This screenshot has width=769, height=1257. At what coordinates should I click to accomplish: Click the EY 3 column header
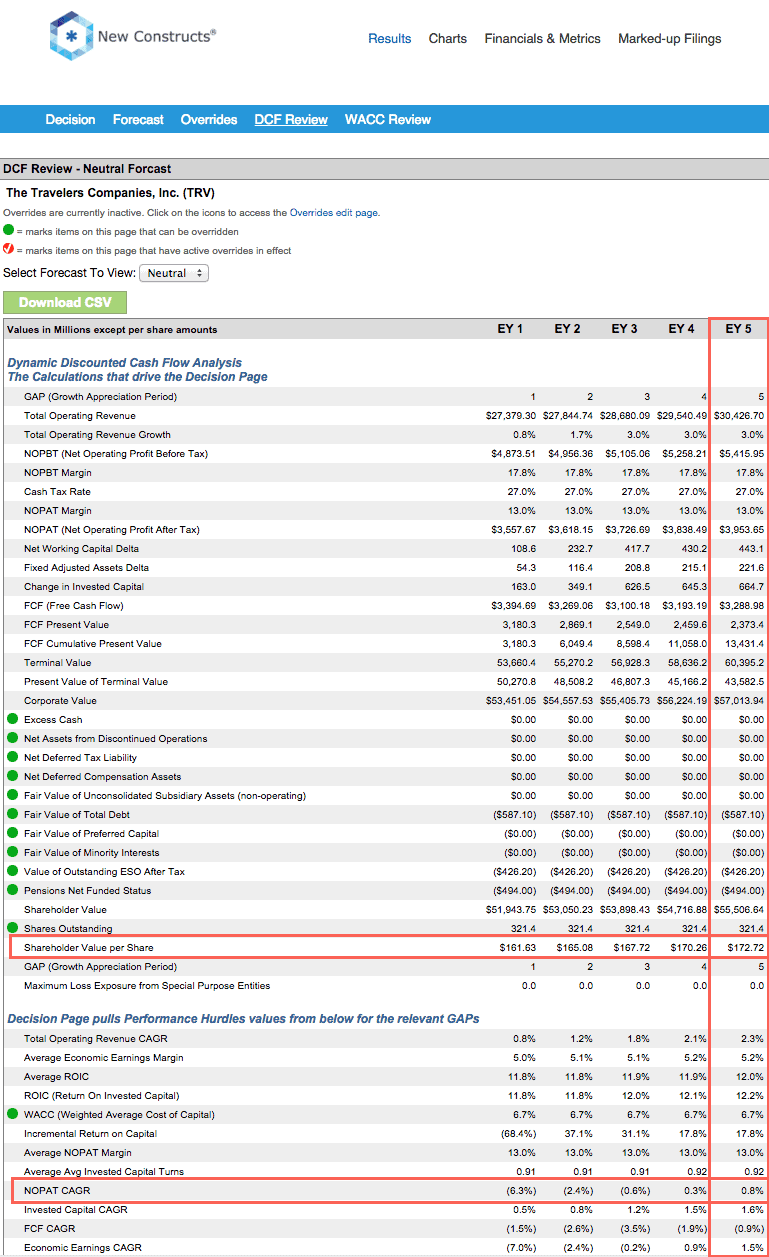coord(624,329)
